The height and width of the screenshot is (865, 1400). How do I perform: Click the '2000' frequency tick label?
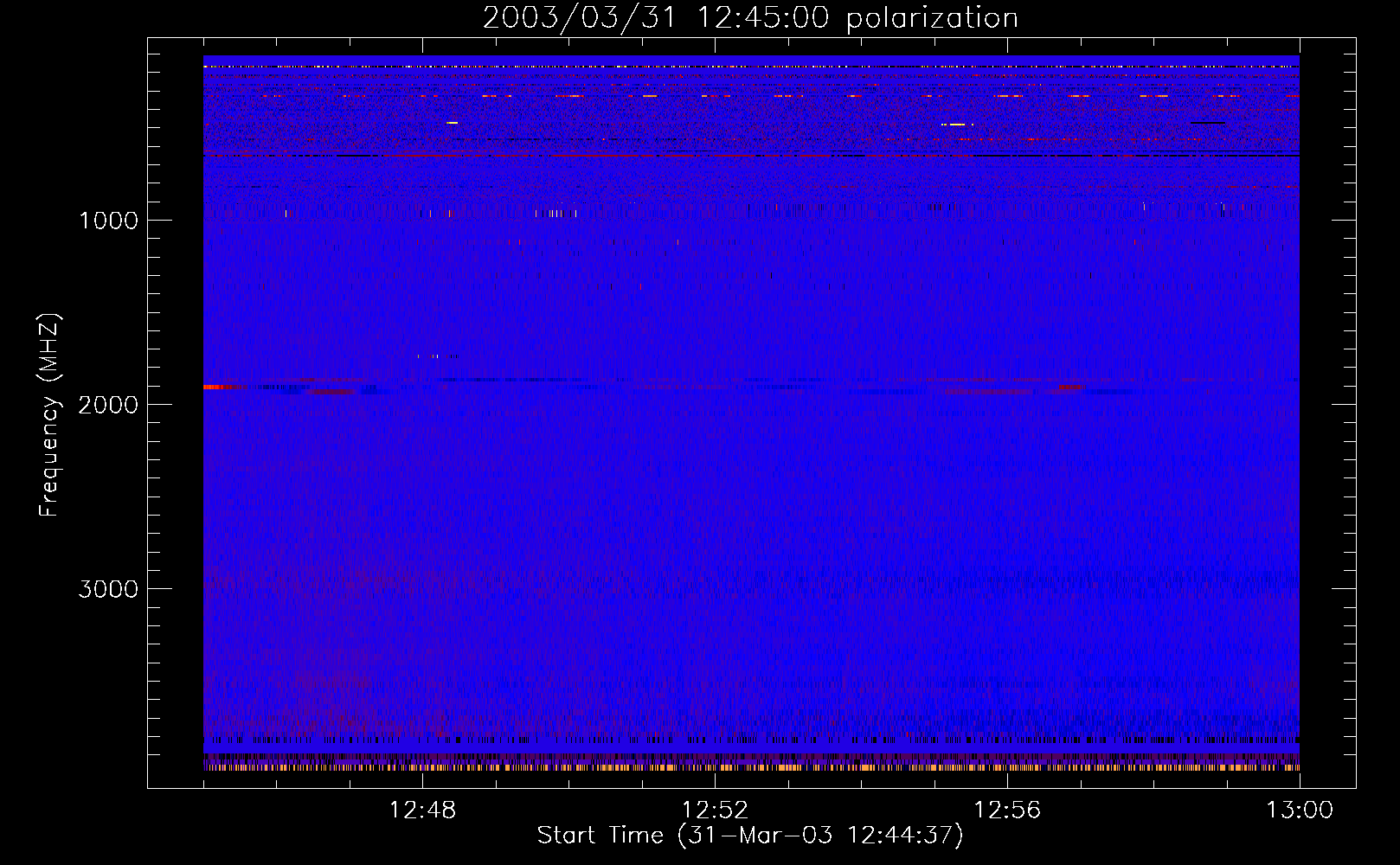tap(108, 405)
